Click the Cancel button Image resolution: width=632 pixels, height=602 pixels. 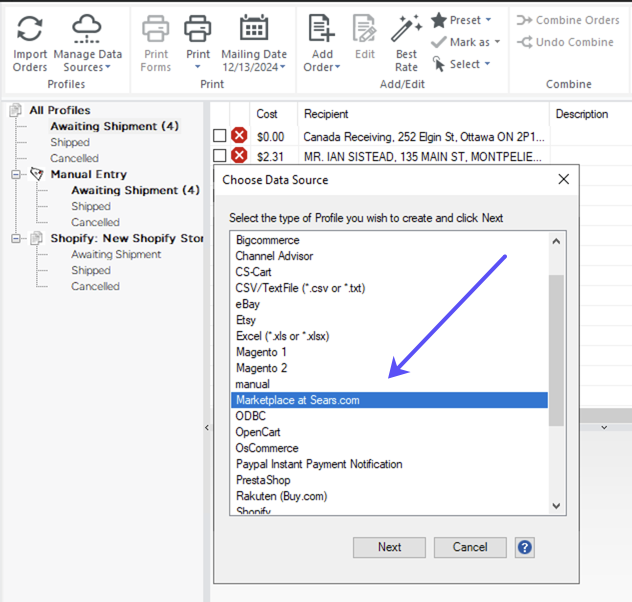tap(470, 547)
